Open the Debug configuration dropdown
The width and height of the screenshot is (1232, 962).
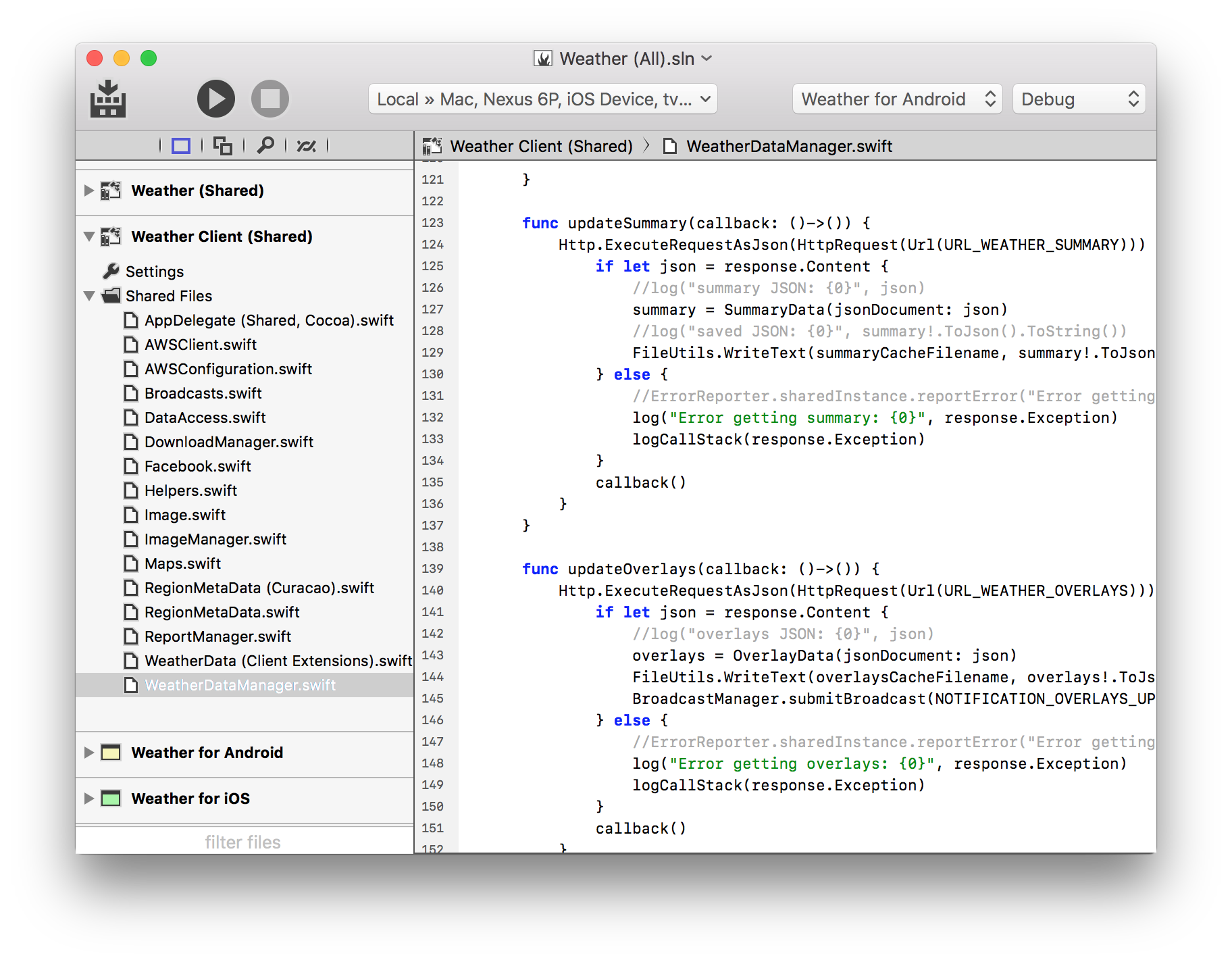pyautogui.click(x=1079, y=99)
